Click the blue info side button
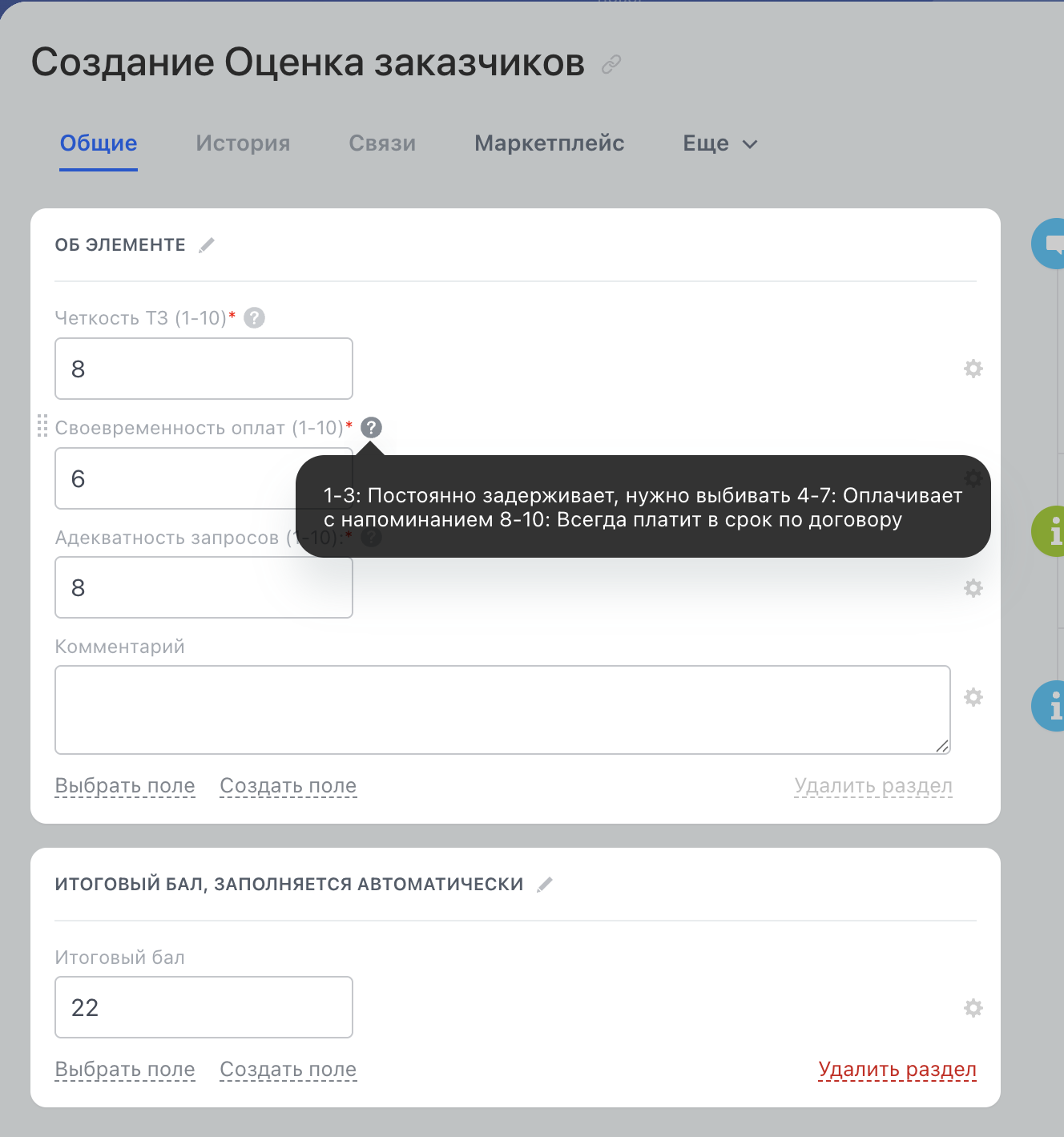 pyautogui.click(x=1048, y=706)
